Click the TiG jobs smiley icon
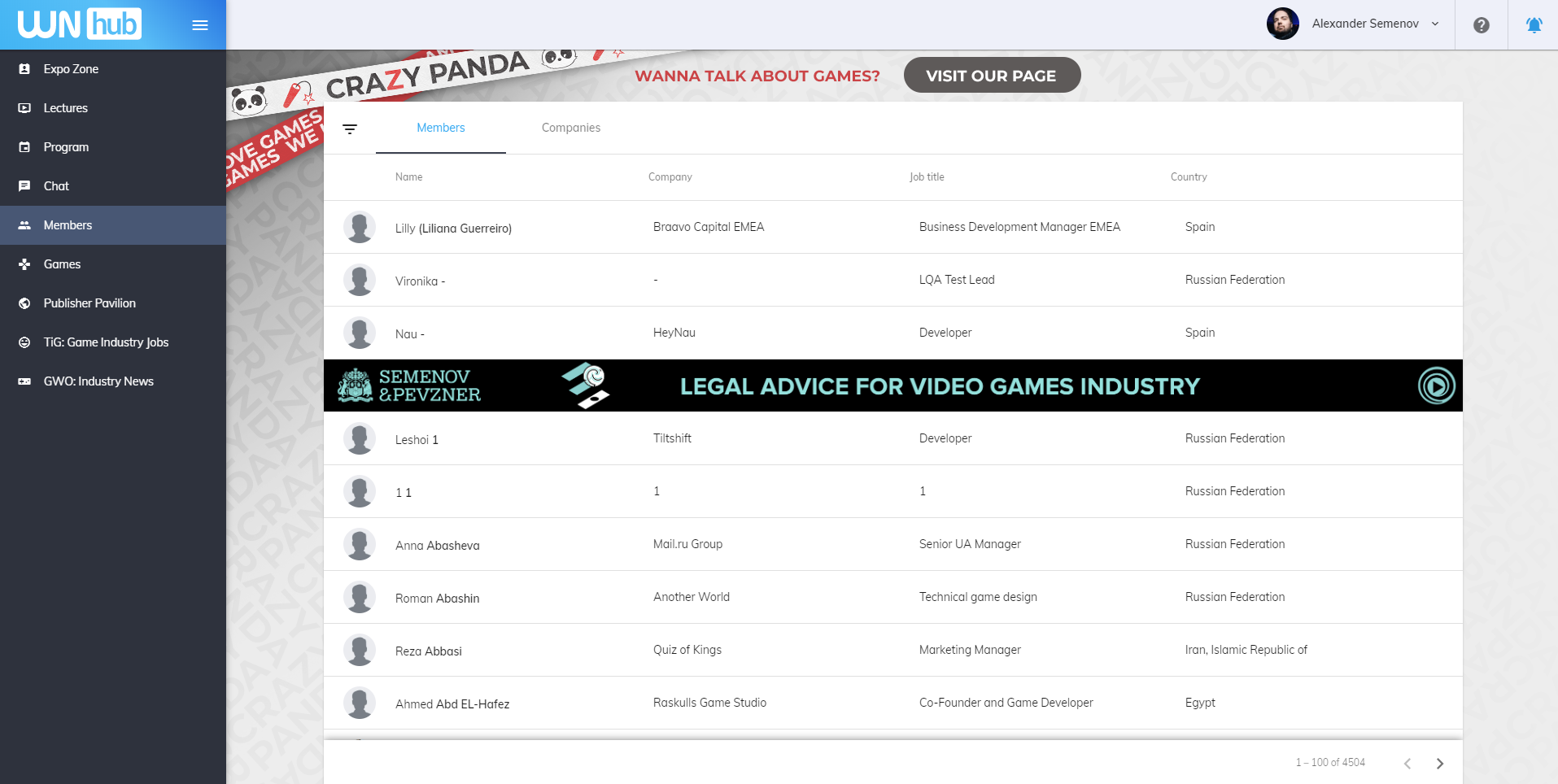 24,342
